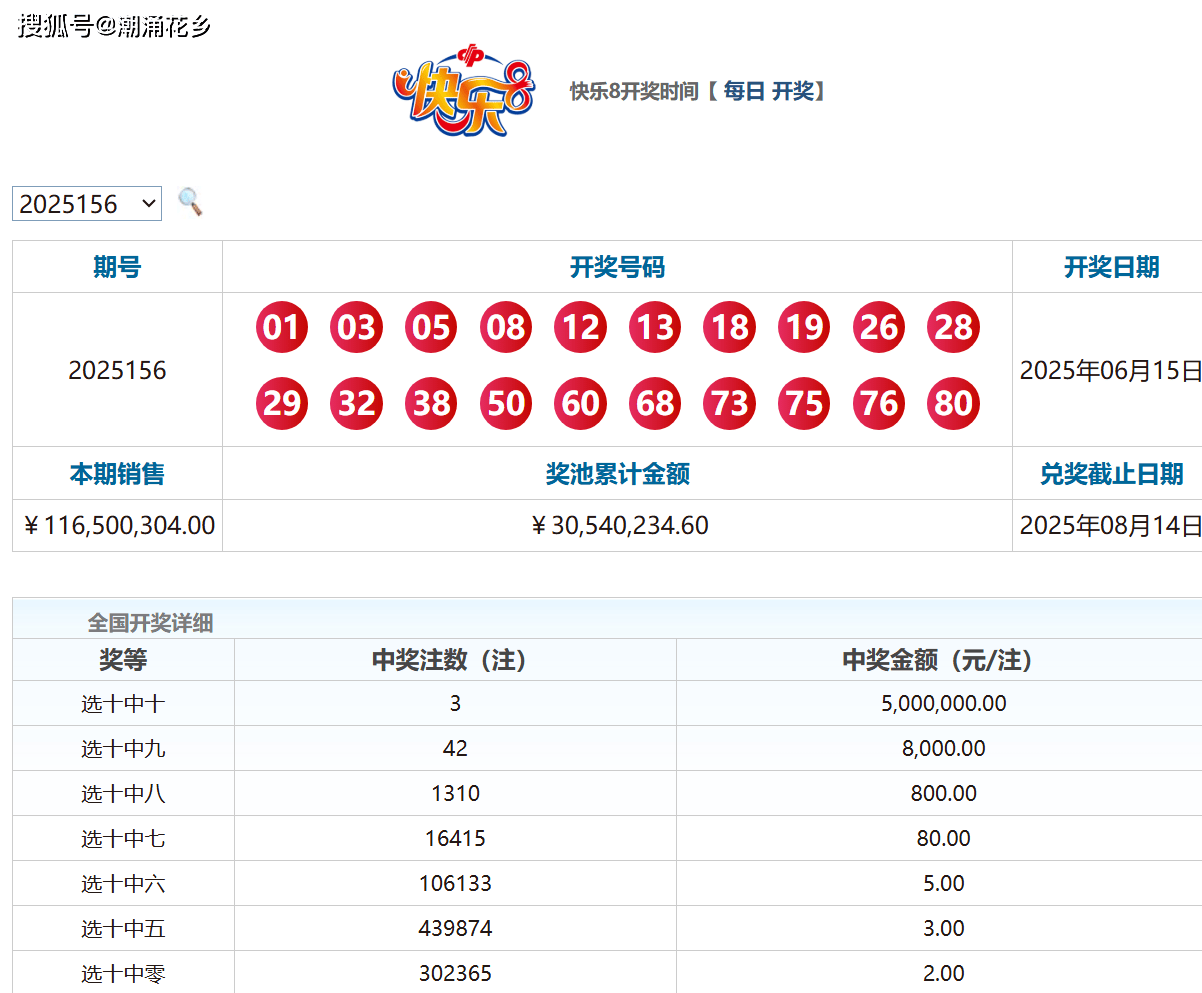This screenshot has height=993, width=1202.
Task: Click red ball number 01
Action: tap(282, 327)
